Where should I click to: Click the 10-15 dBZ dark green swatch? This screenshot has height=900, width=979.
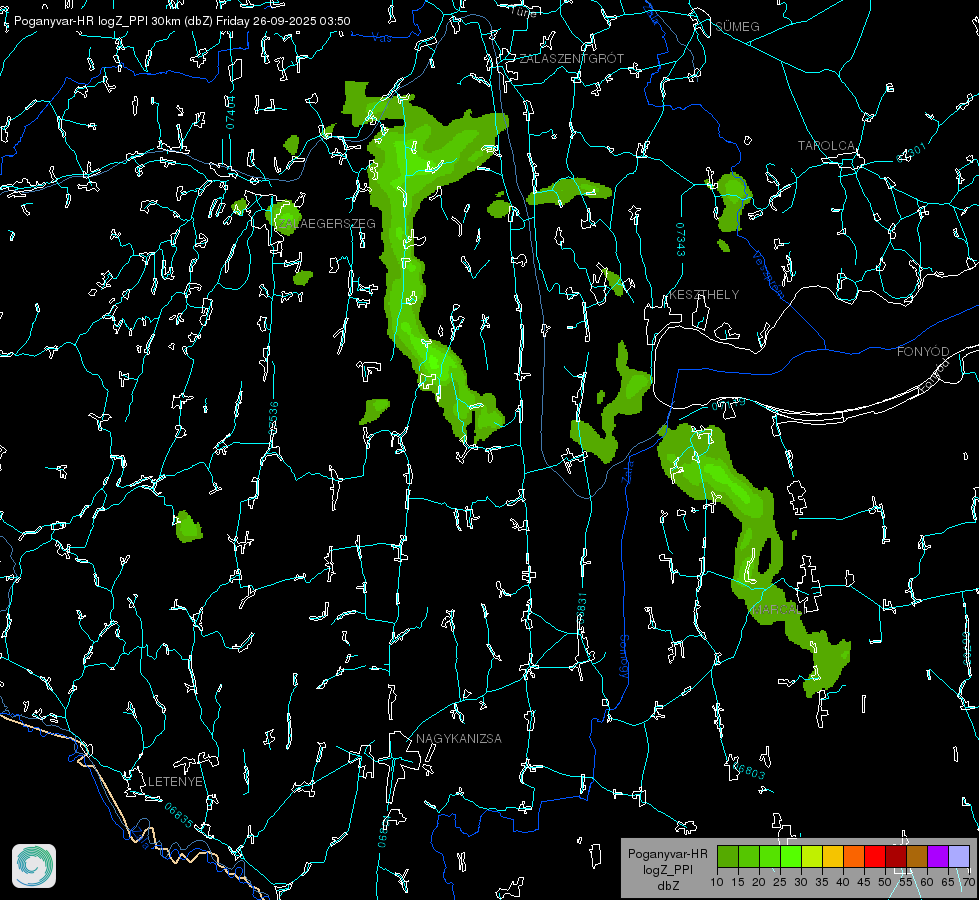728,856
